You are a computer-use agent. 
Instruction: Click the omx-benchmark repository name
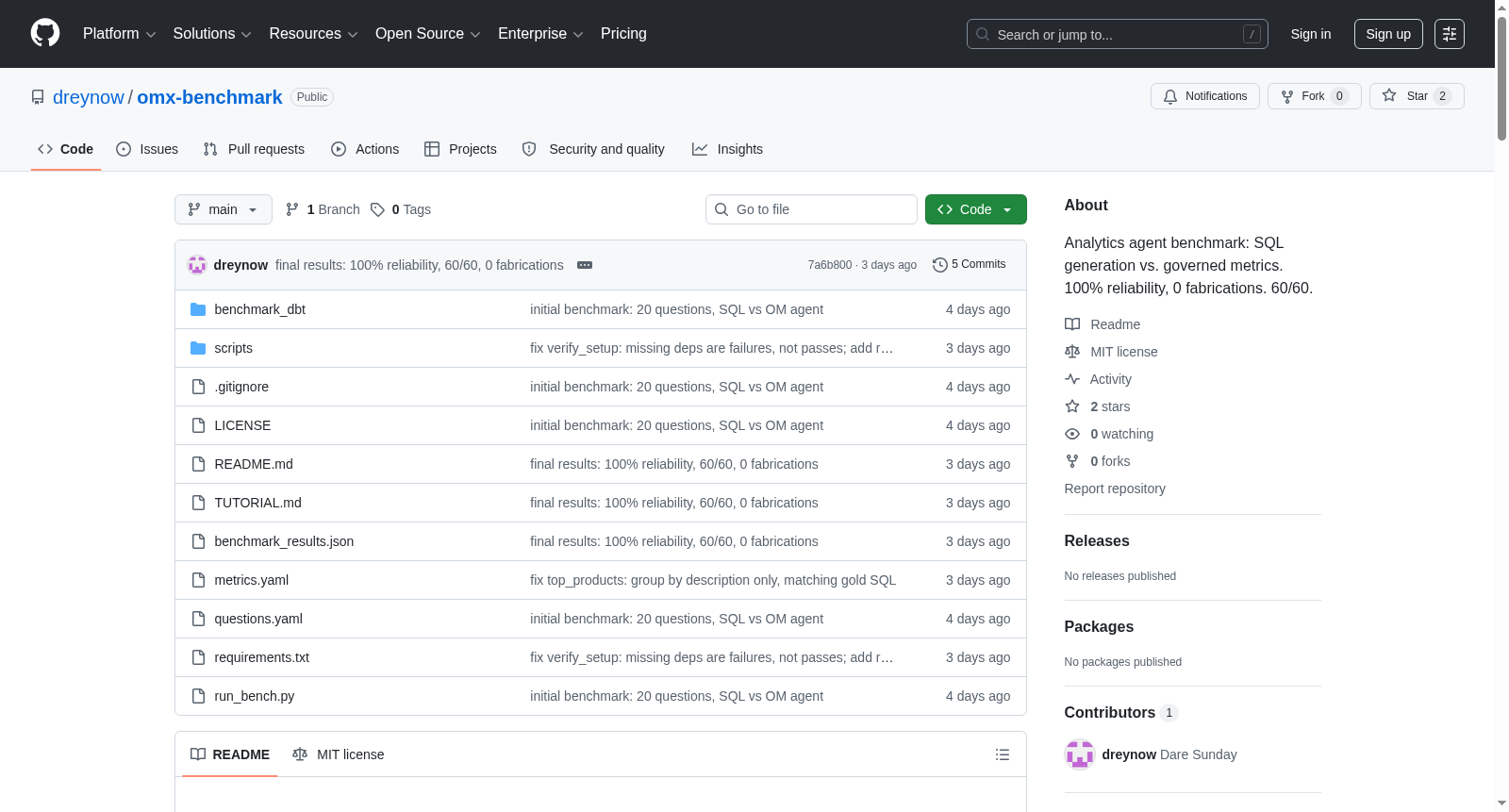pyautogui.click(x=209, y=97)
